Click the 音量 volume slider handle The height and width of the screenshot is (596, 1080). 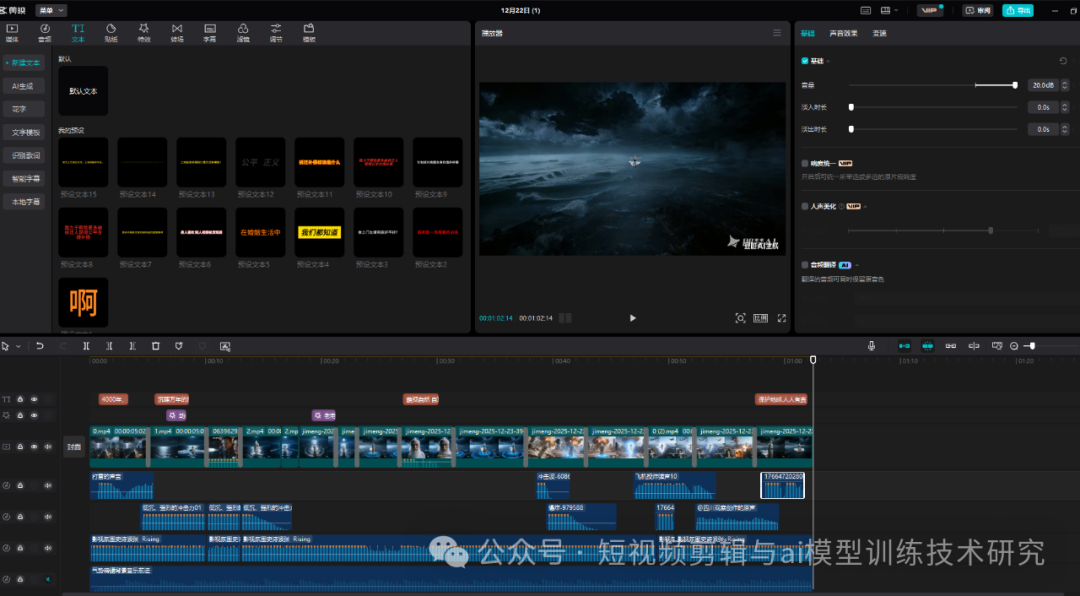(1015, 85)
